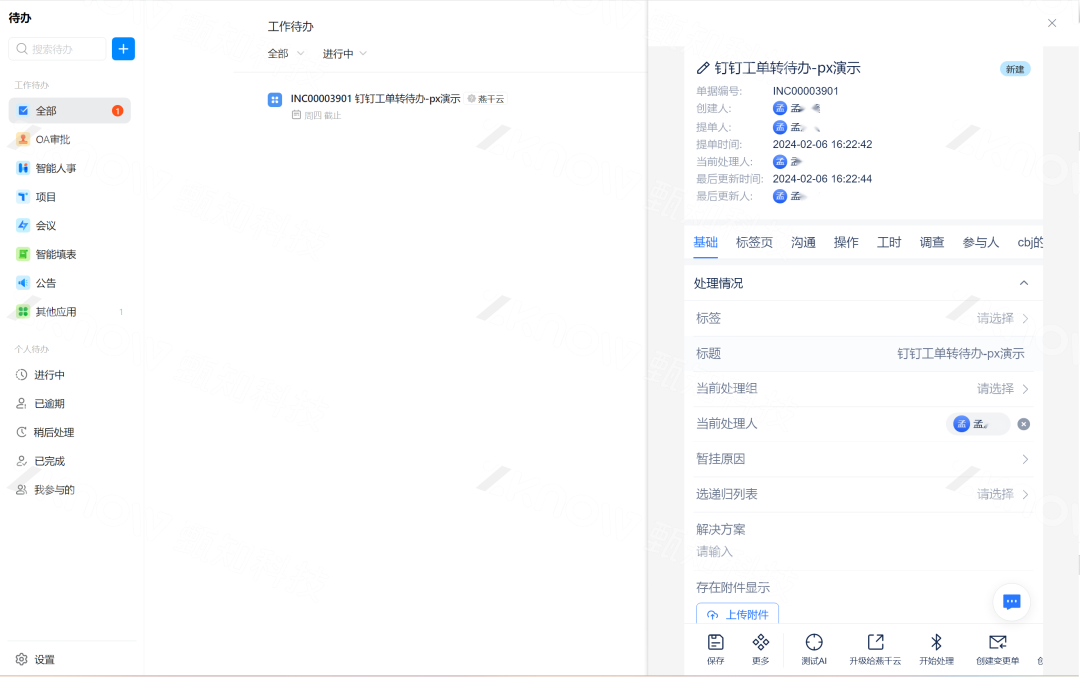The image size is (1080, 677).
Task: Click the 标题 field value
Action: pyautogui.click(x=960, y=353)
